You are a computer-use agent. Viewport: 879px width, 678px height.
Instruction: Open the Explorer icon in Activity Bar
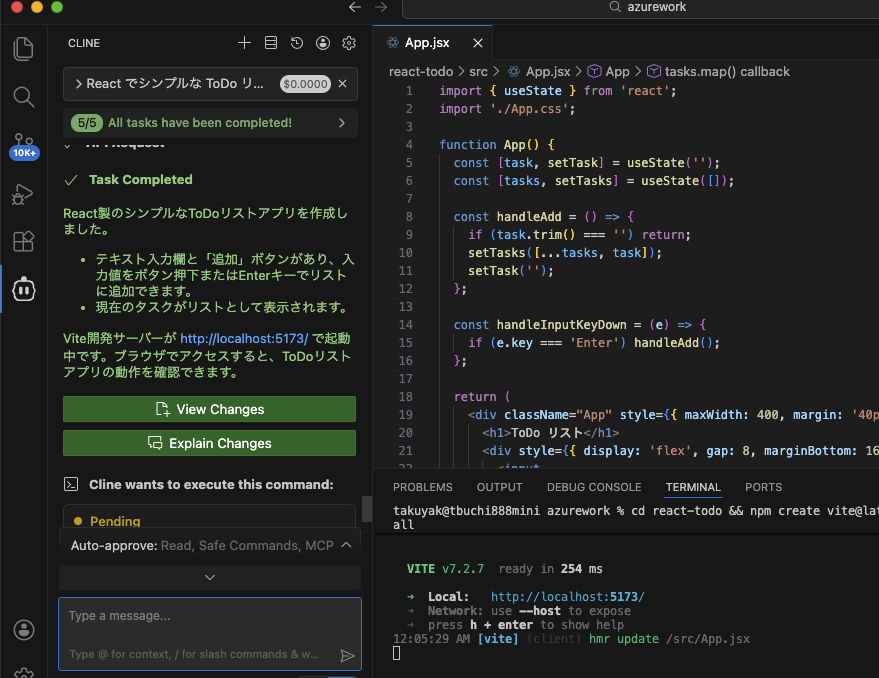click(x=23, y=47)
